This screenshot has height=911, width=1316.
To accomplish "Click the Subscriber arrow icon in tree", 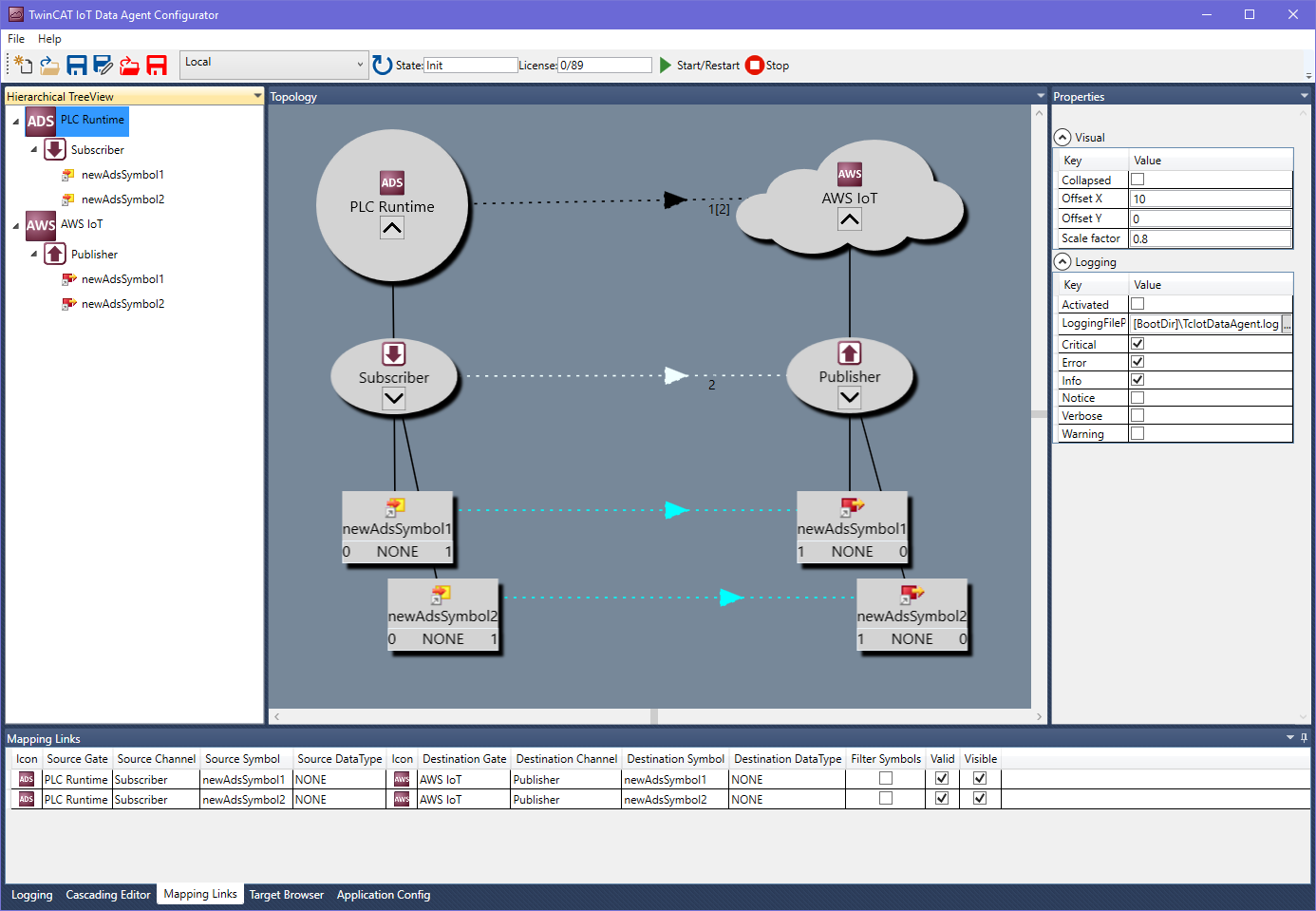I will pyautogui.click(x=55, y=149).
